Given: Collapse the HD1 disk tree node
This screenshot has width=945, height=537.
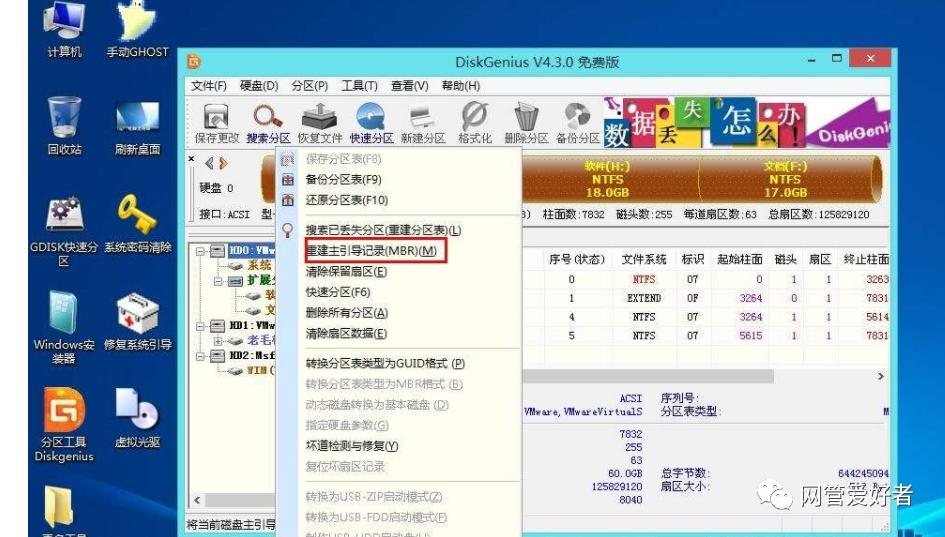Looking at the screenshot, I should tap(201, 326).
